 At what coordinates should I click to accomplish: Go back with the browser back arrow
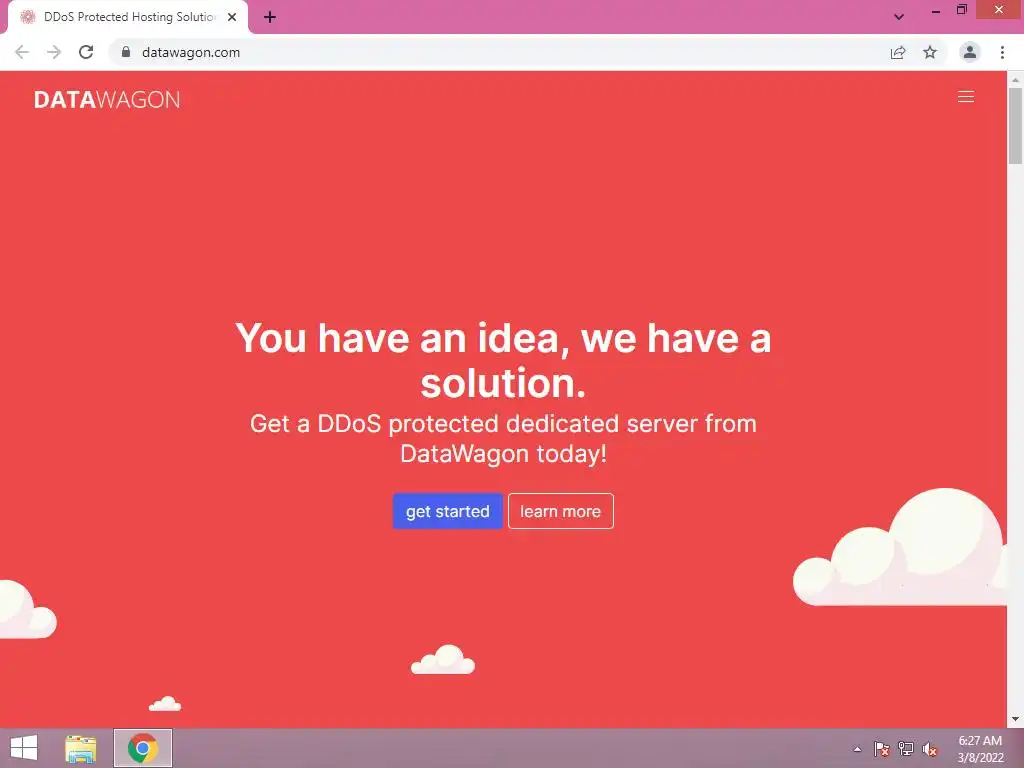point(22,52)
